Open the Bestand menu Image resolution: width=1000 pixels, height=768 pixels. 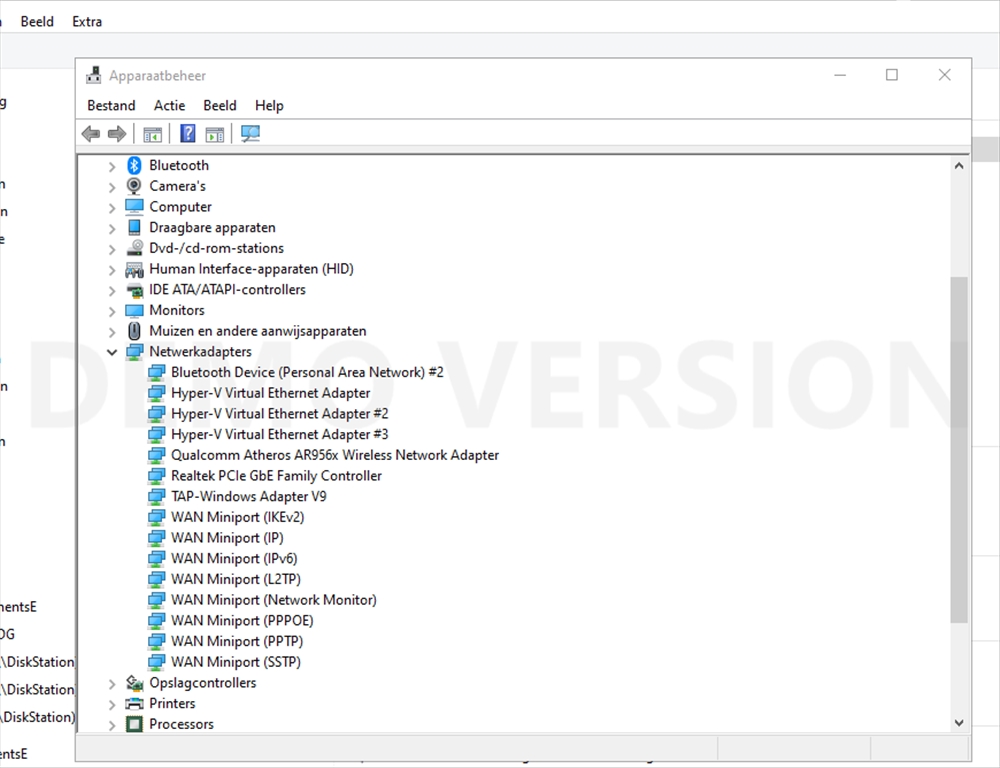tap(111, 105)
